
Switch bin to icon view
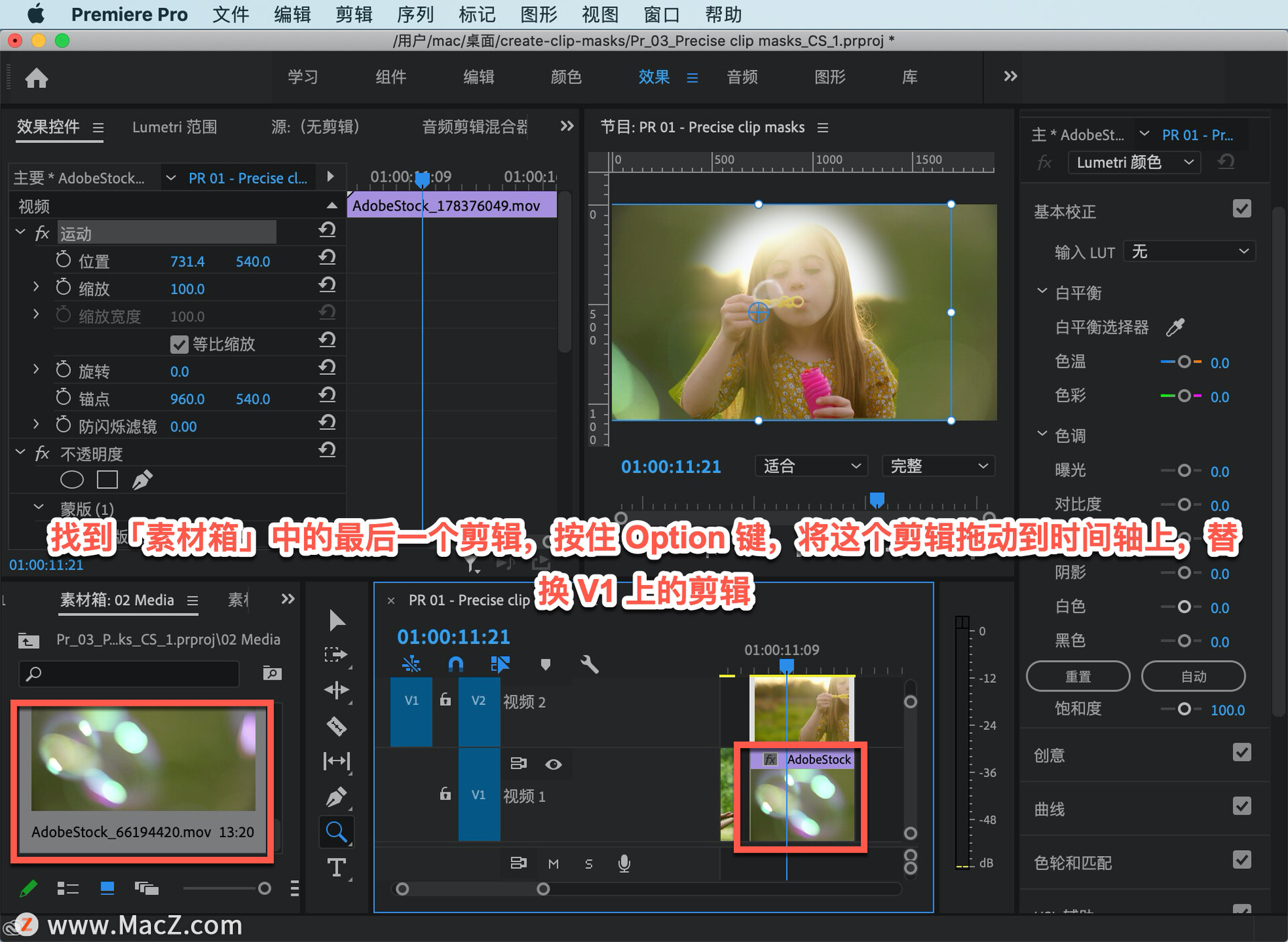coord(107,888)
